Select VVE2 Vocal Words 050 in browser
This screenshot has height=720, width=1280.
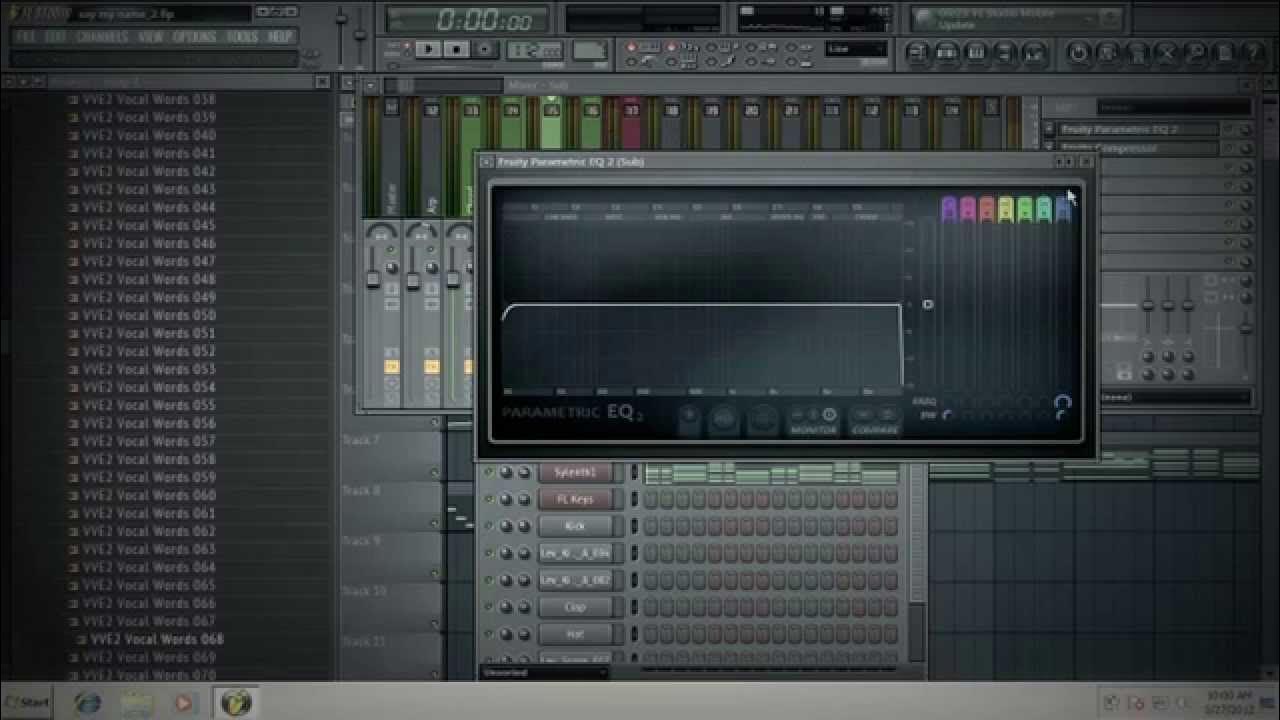click(x=148, y=315)
